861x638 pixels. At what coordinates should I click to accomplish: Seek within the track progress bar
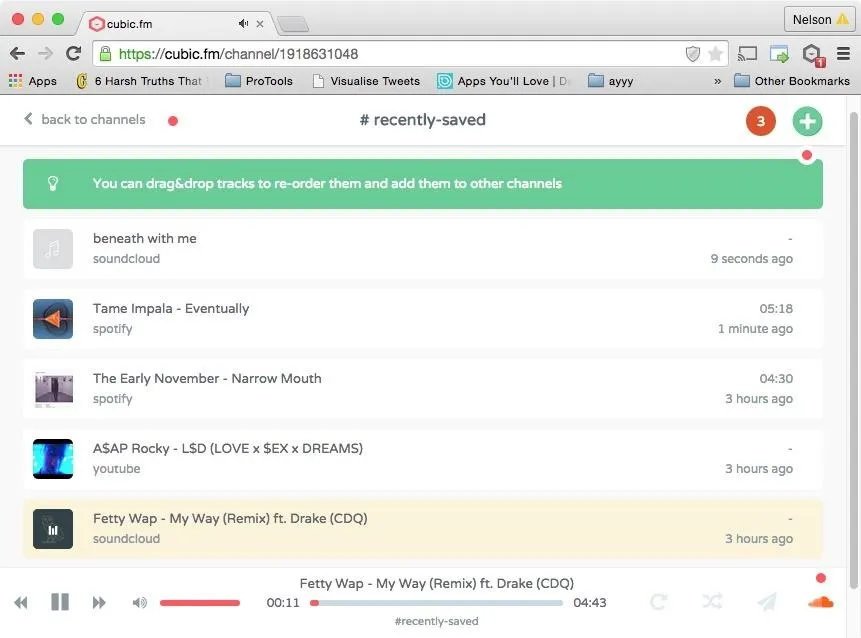(437, 603)
